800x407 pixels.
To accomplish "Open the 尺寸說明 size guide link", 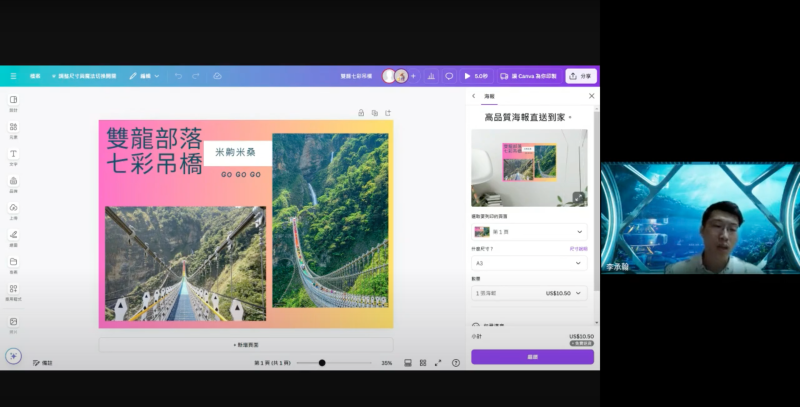I will coord(578,249).
